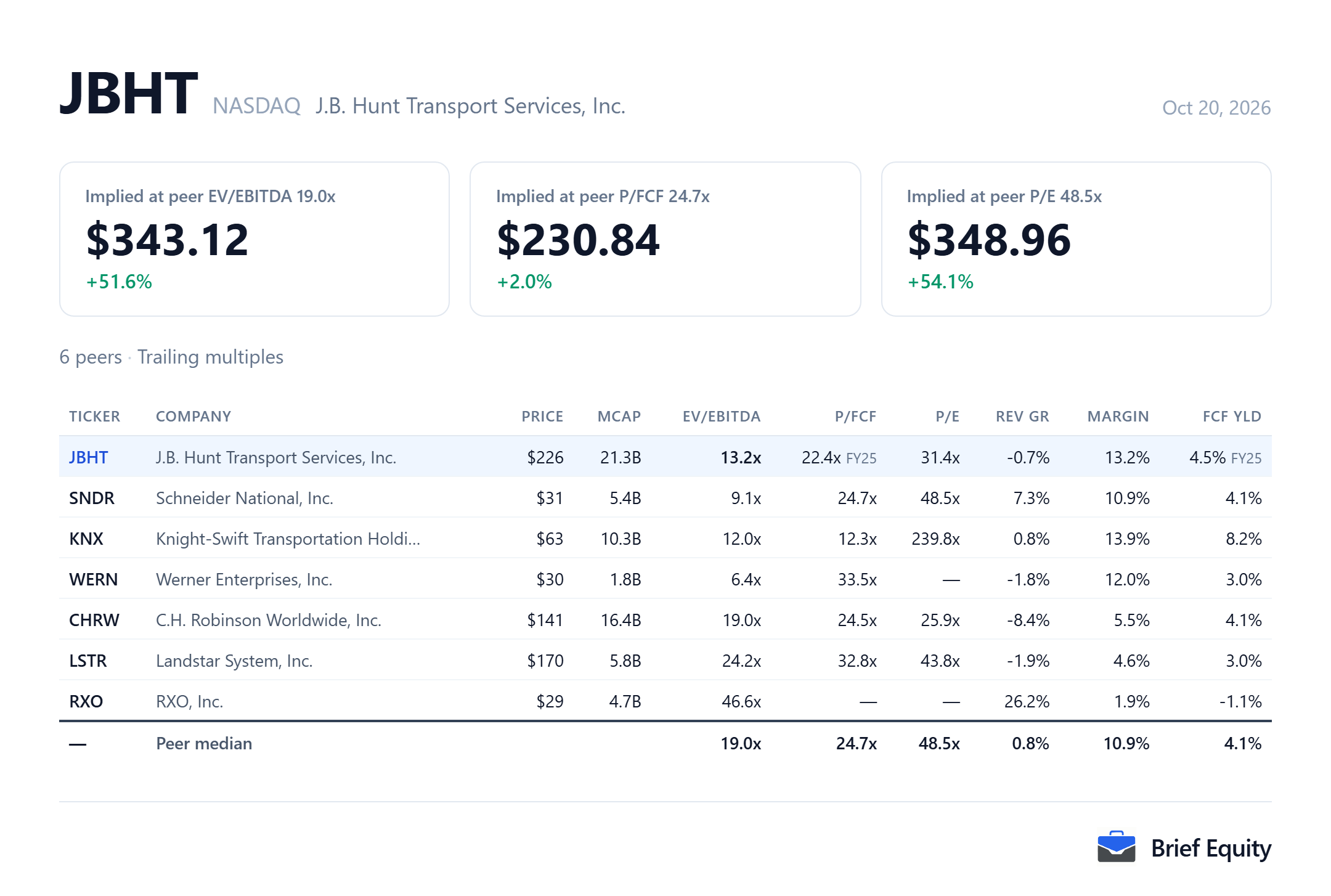Click the REV GR column header
1331x896 pixels.
tap(1022, 417)
